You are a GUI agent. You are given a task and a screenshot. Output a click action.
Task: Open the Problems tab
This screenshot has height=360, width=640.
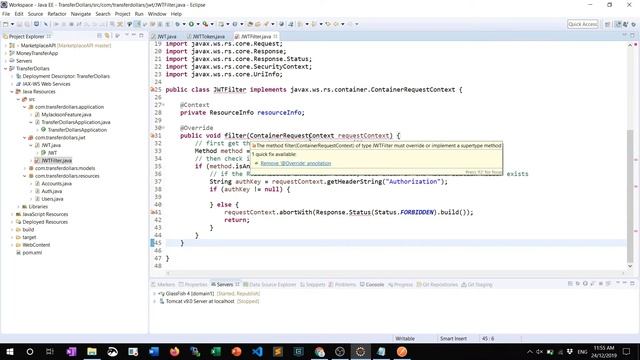(x=342, y=284)
